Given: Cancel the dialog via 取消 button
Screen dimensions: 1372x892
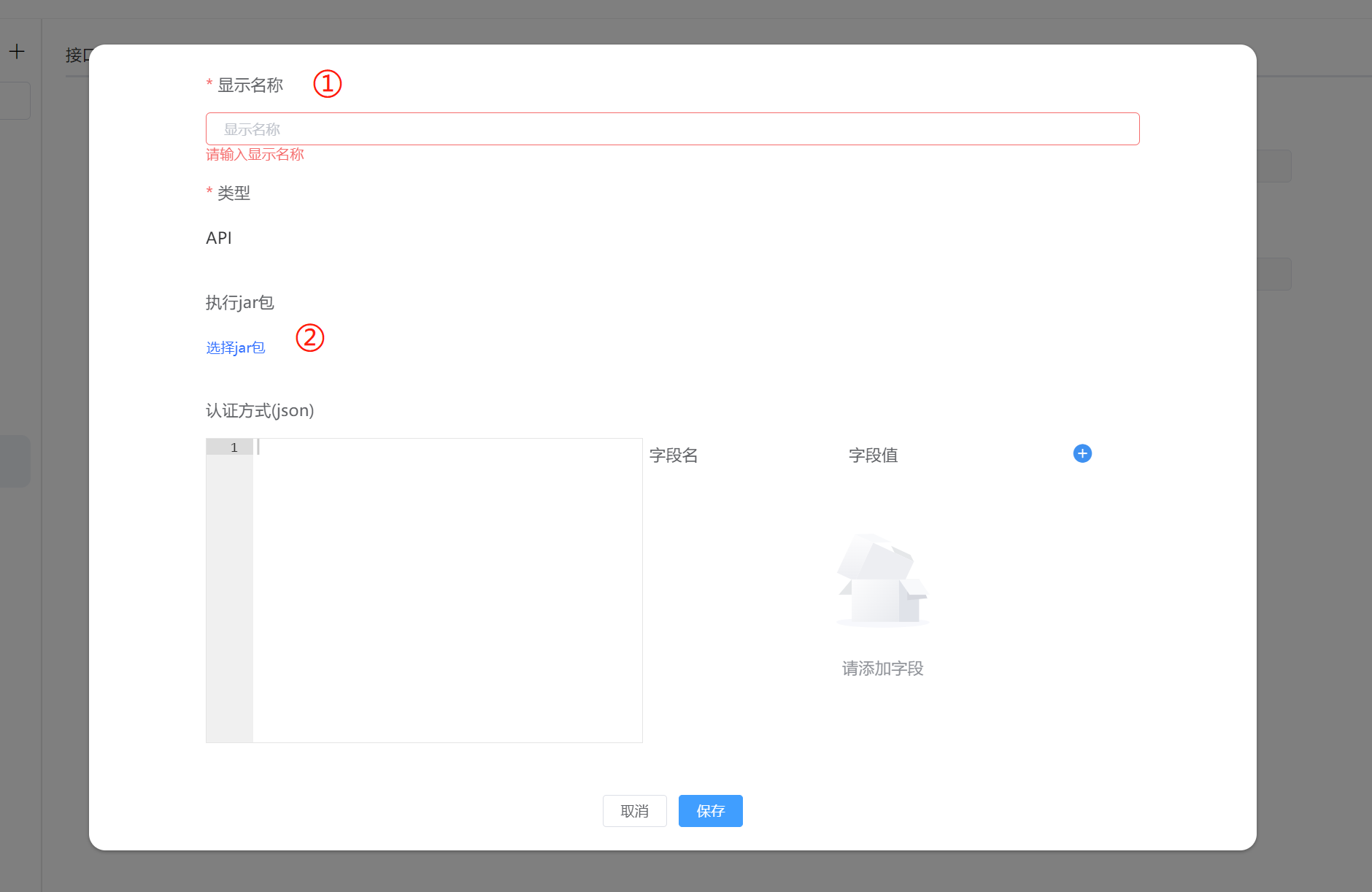Looking at the screenshot, I should (x=634, y=811).
